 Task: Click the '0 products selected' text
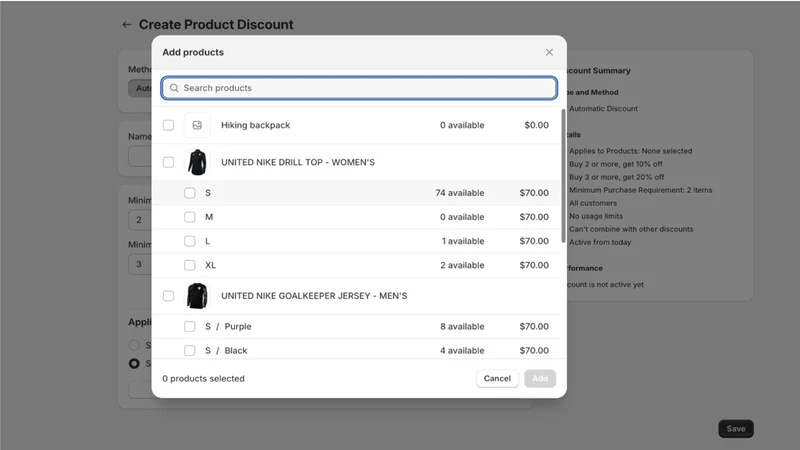[x=204, y=379]
